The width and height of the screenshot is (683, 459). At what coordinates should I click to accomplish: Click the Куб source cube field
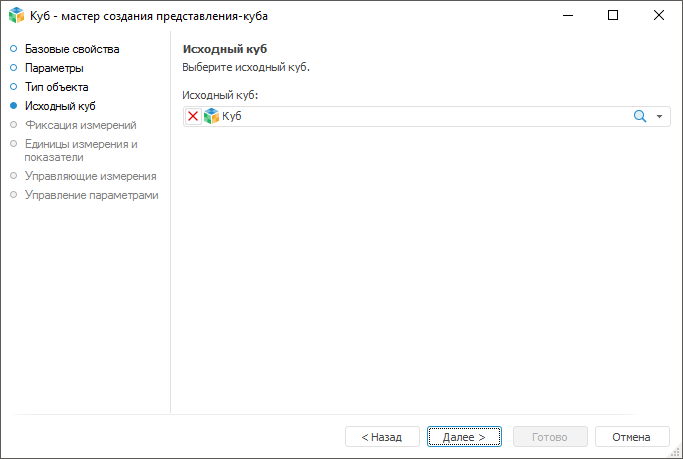[x=420, y=117]
